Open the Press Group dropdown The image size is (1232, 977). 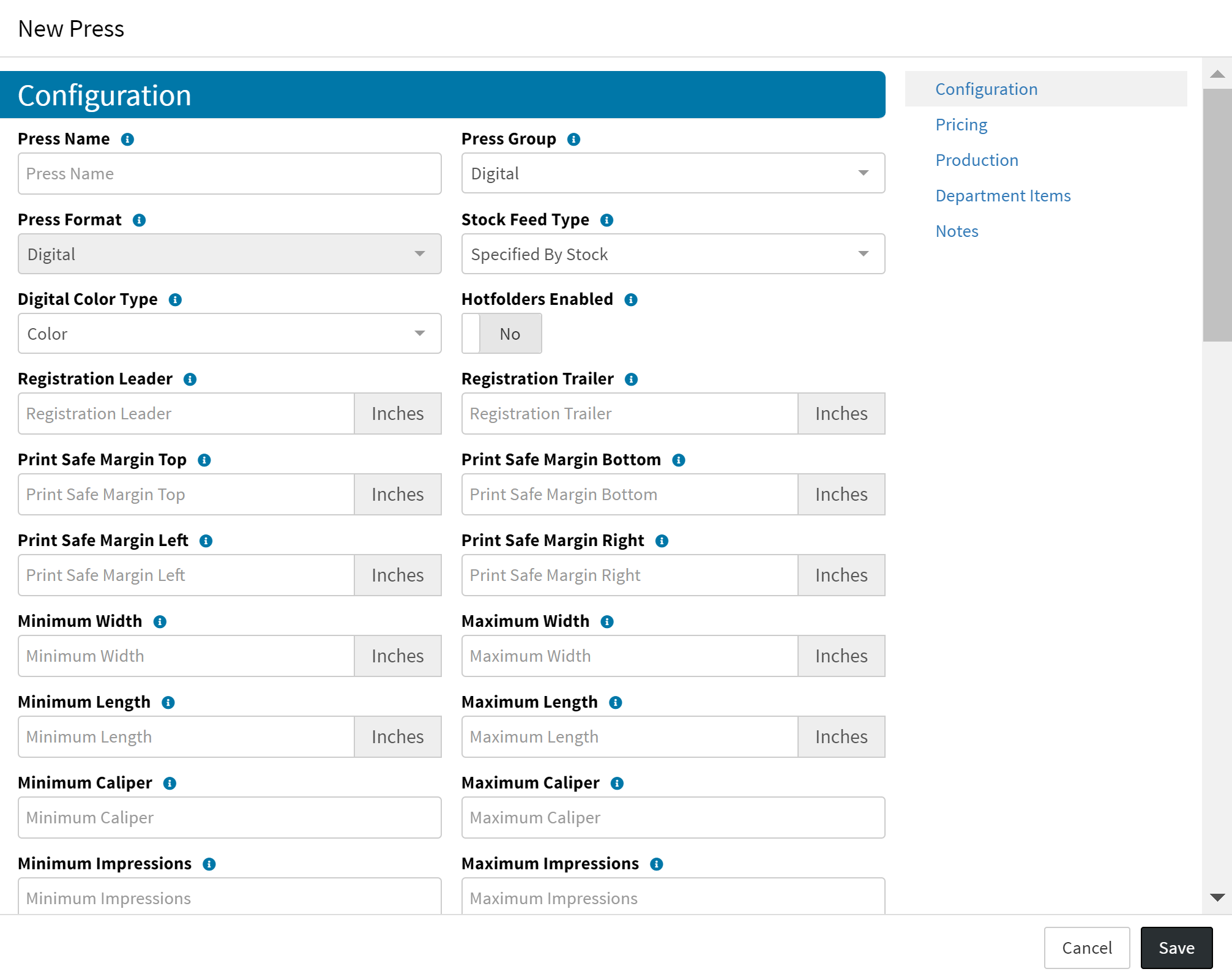coord(673,174)
